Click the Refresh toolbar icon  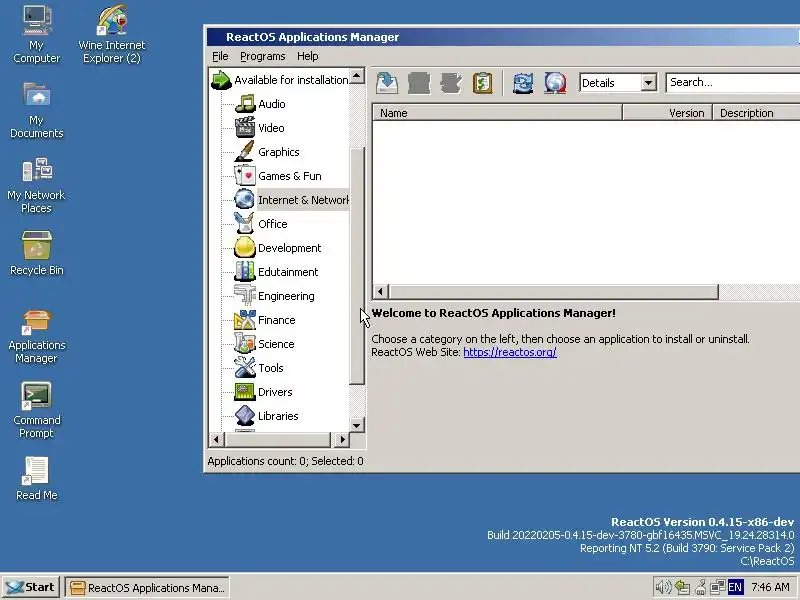pyautogui.click(x=523, y=83)
